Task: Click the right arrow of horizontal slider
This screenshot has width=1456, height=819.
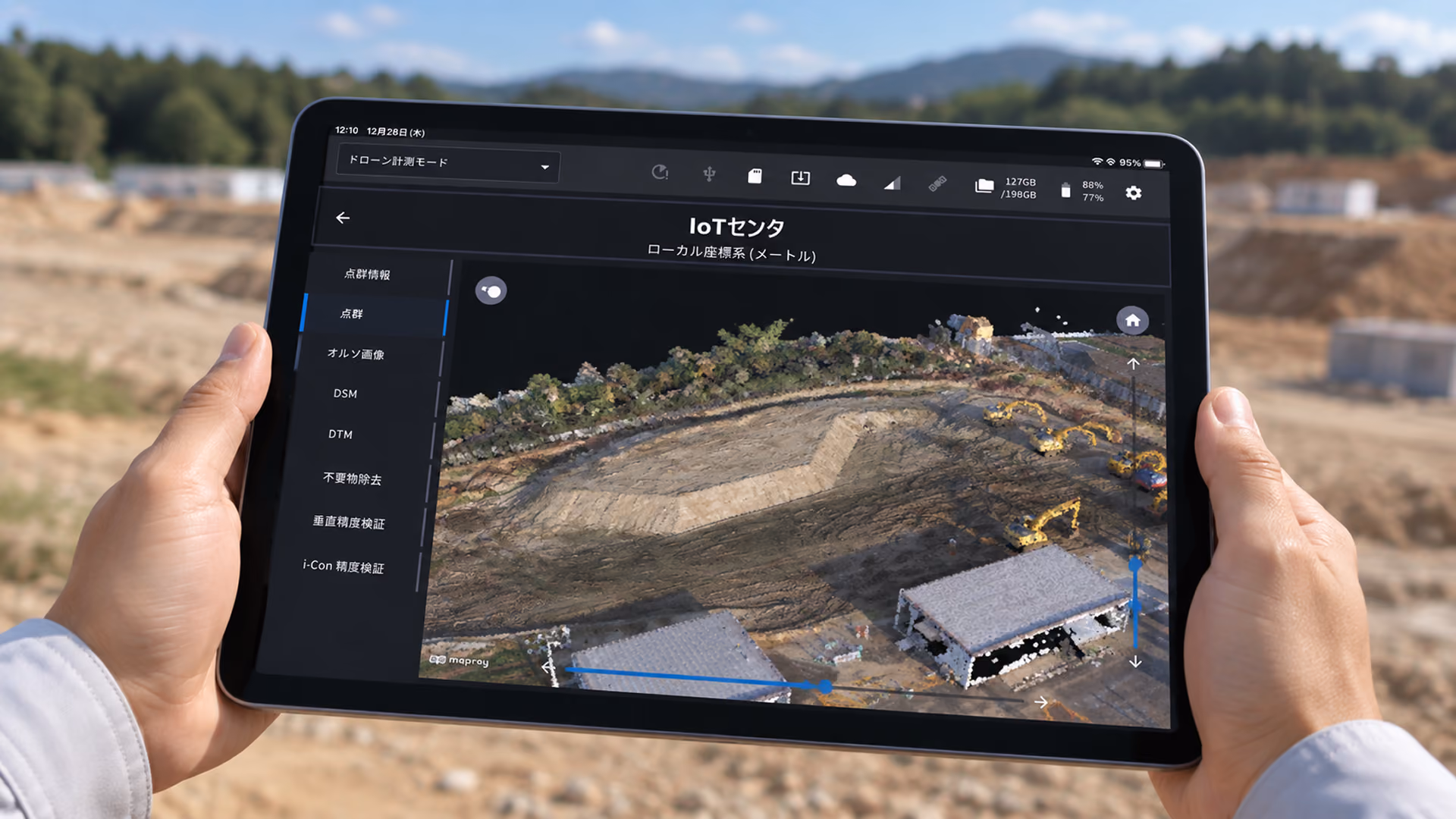Action: 1041,702
